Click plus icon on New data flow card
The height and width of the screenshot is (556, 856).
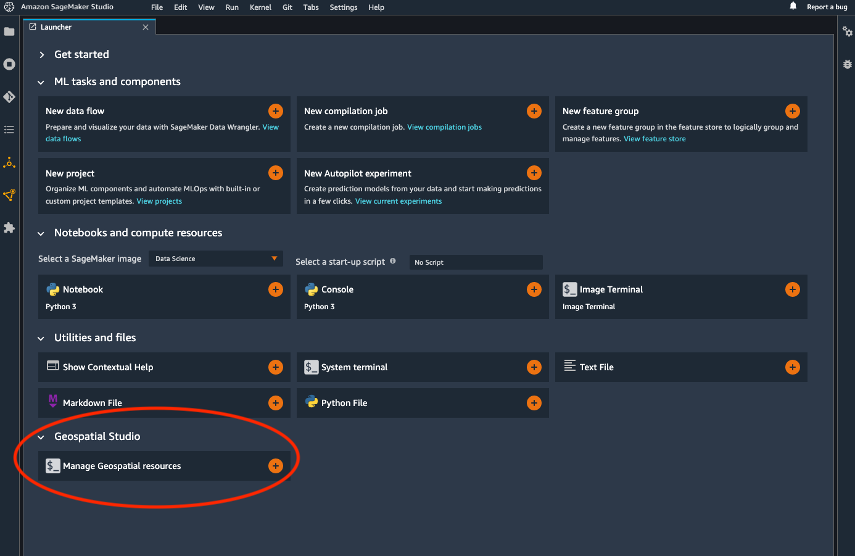coord(276,111)
